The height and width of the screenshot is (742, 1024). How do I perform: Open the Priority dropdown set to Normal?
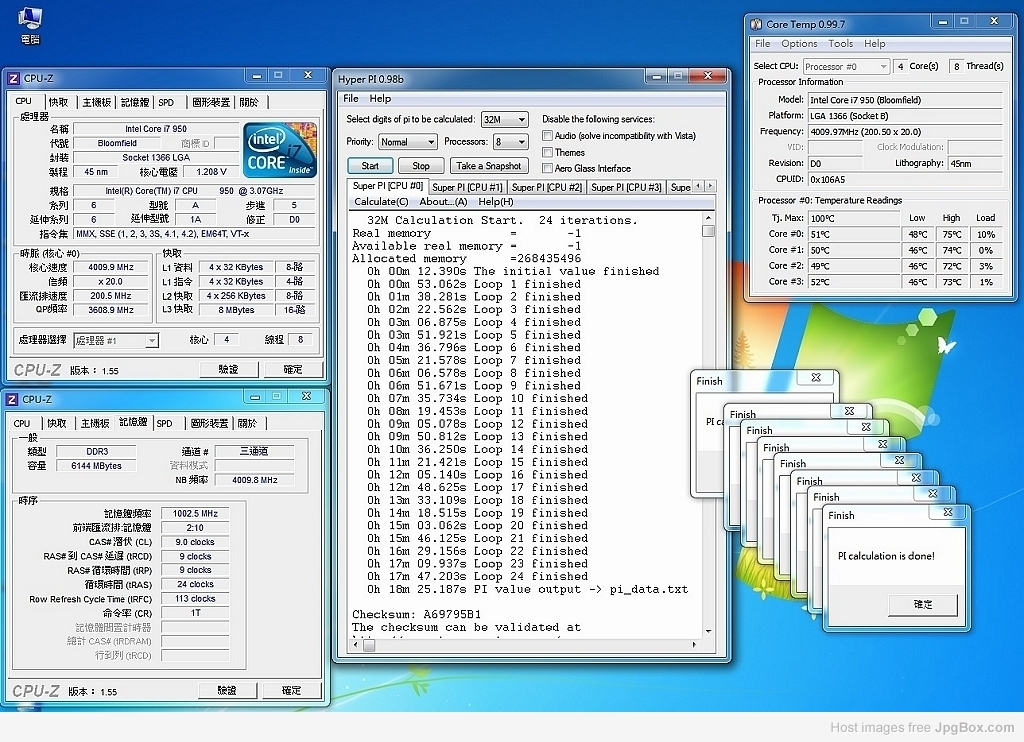pos(408,142)
